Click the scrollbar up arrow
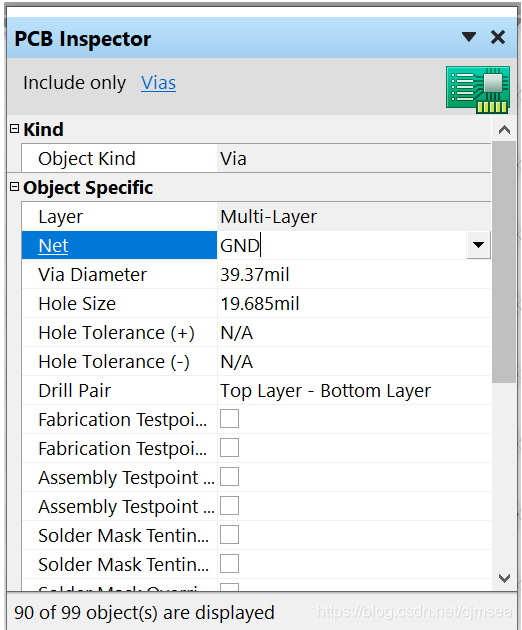Image resolution: width=522 pixels, height=630 pixels. coord(504,130)
